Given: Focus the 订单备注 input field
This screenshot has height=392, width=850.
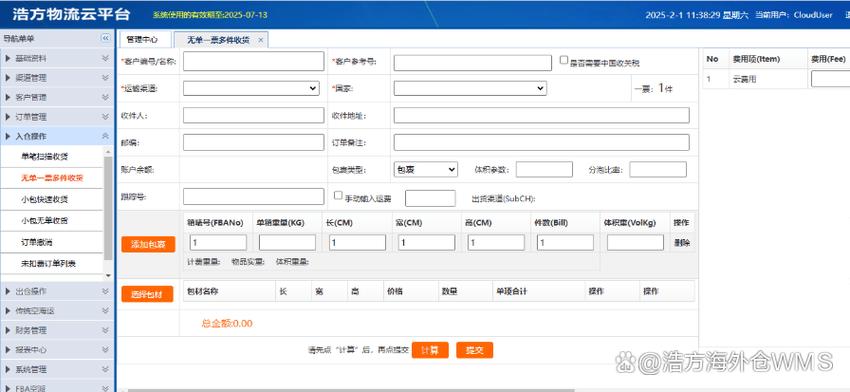Looking at the screenshot, I should (542, 143).
